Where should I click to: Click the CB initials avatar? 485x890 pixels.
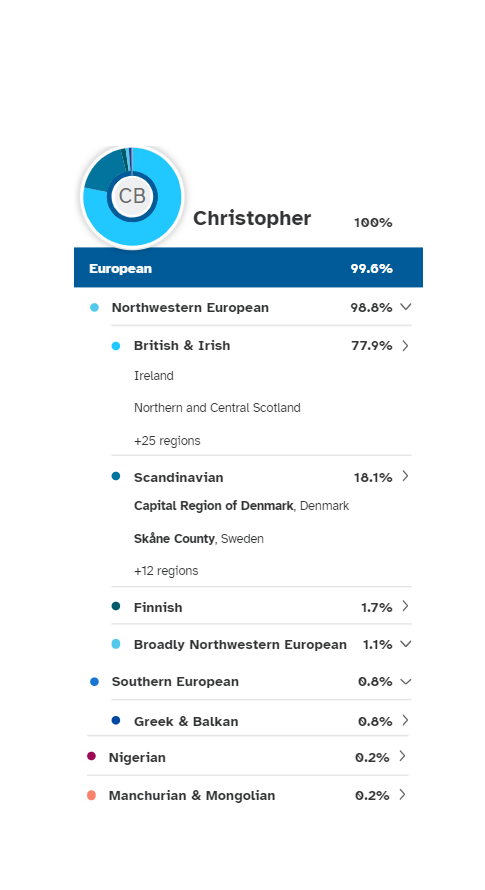point(132,196)
